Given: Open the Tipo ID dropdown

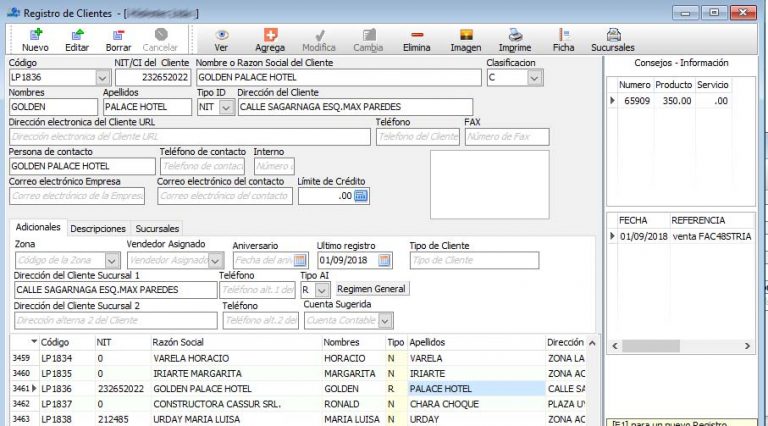Looking at the screenshot, I should coord(226,107).
